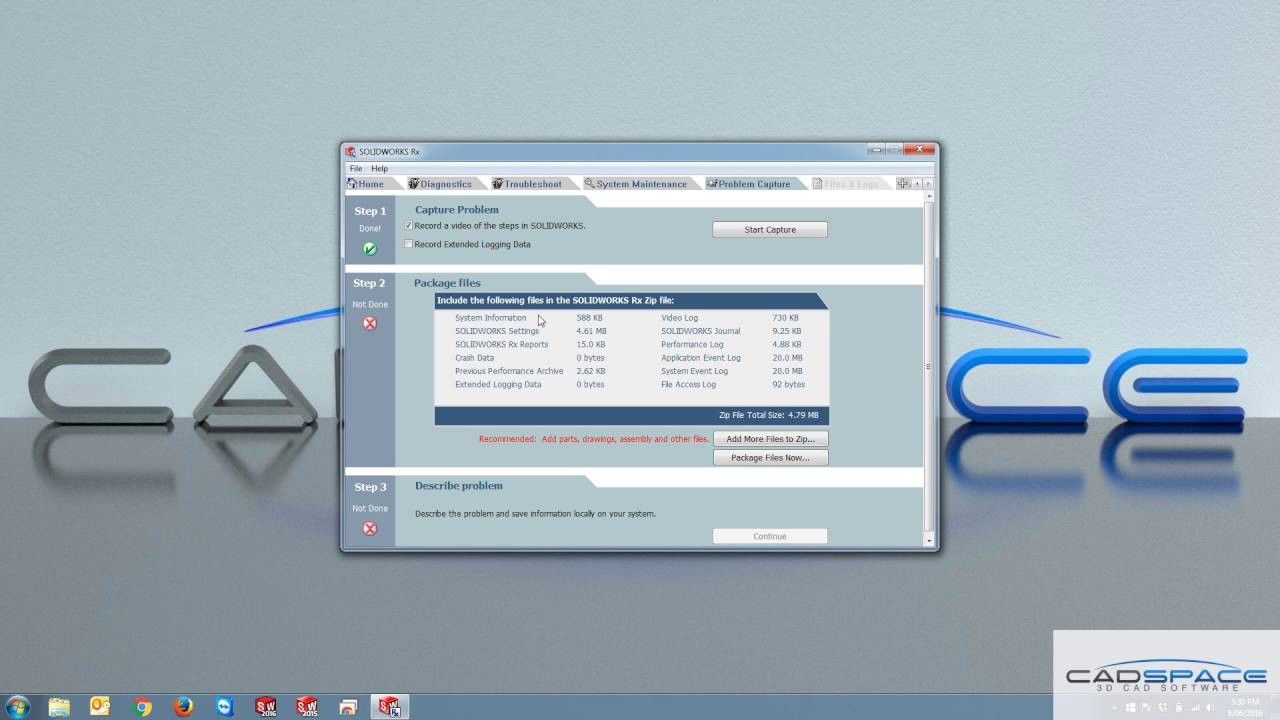Launch SOLIDWORKS 2016 from the taskbar
The width and height of the screenshot is (1280, 720).
[x=266, y=707]
